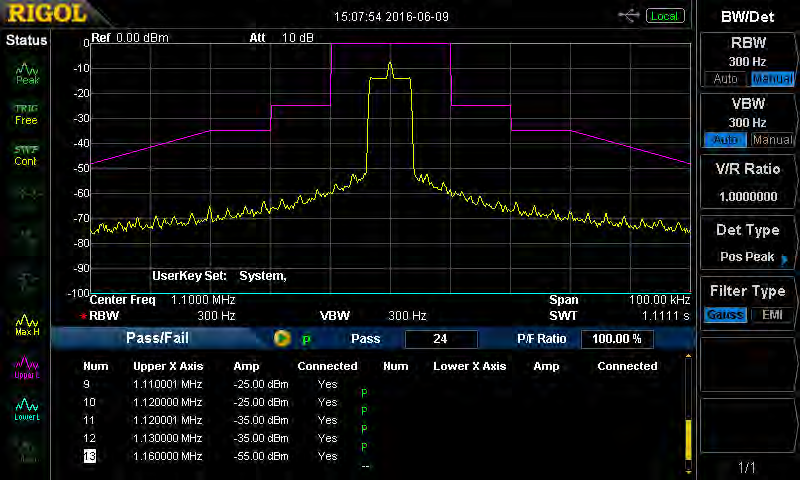Click the BW/Det menu title
This screenshot has width=800, height=480.
click(x=747, y=17)
